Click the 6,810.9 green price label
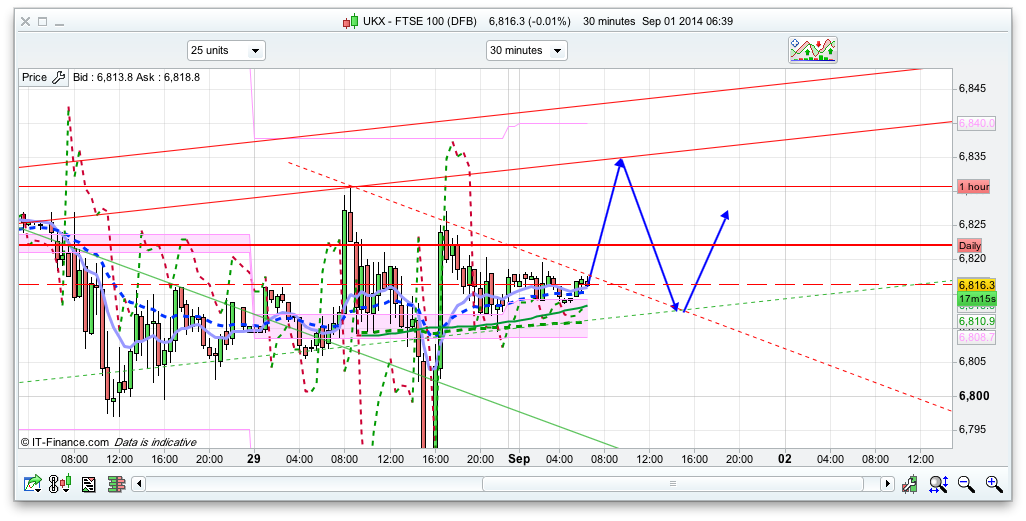This screenshot has height=521, width=1026. 976,321
